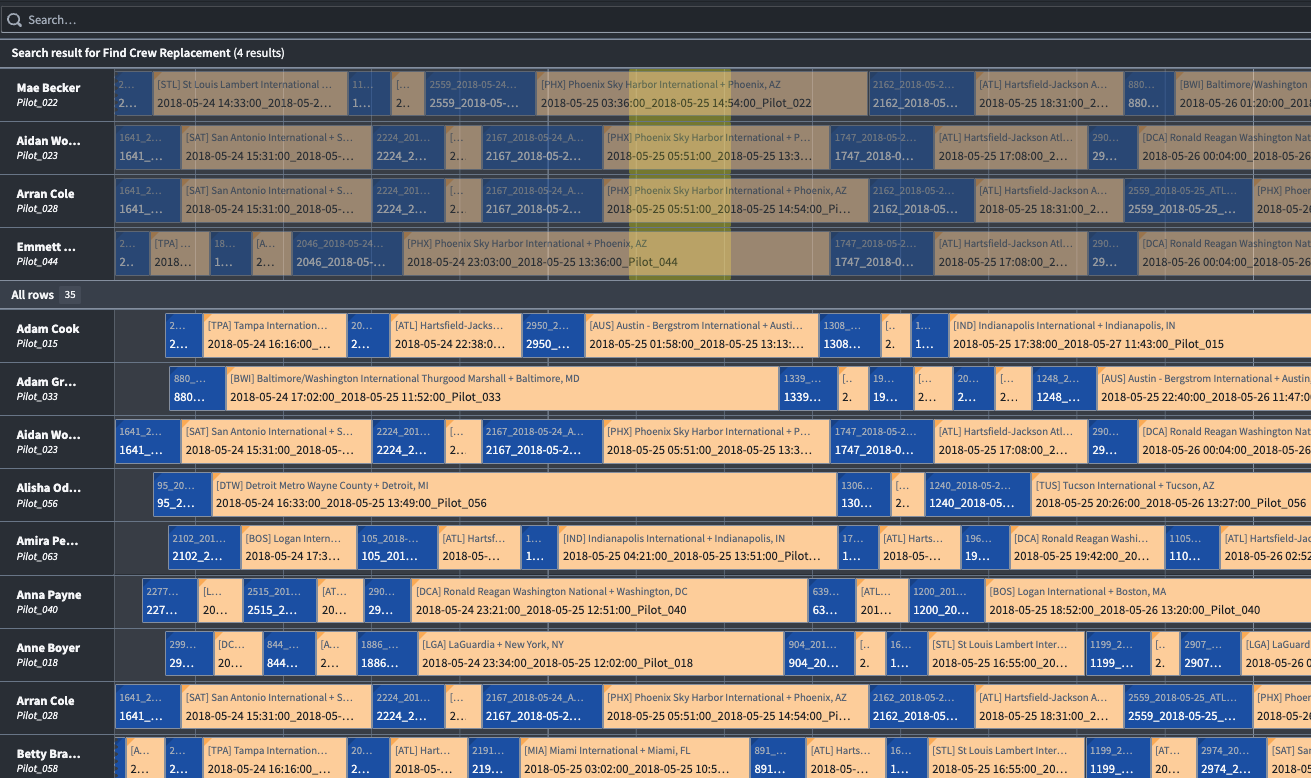Open Adam Cook's Austin-Bergstrom layover bar
The width and height of the screenshot is (1311, 778).
pos(701,336)
